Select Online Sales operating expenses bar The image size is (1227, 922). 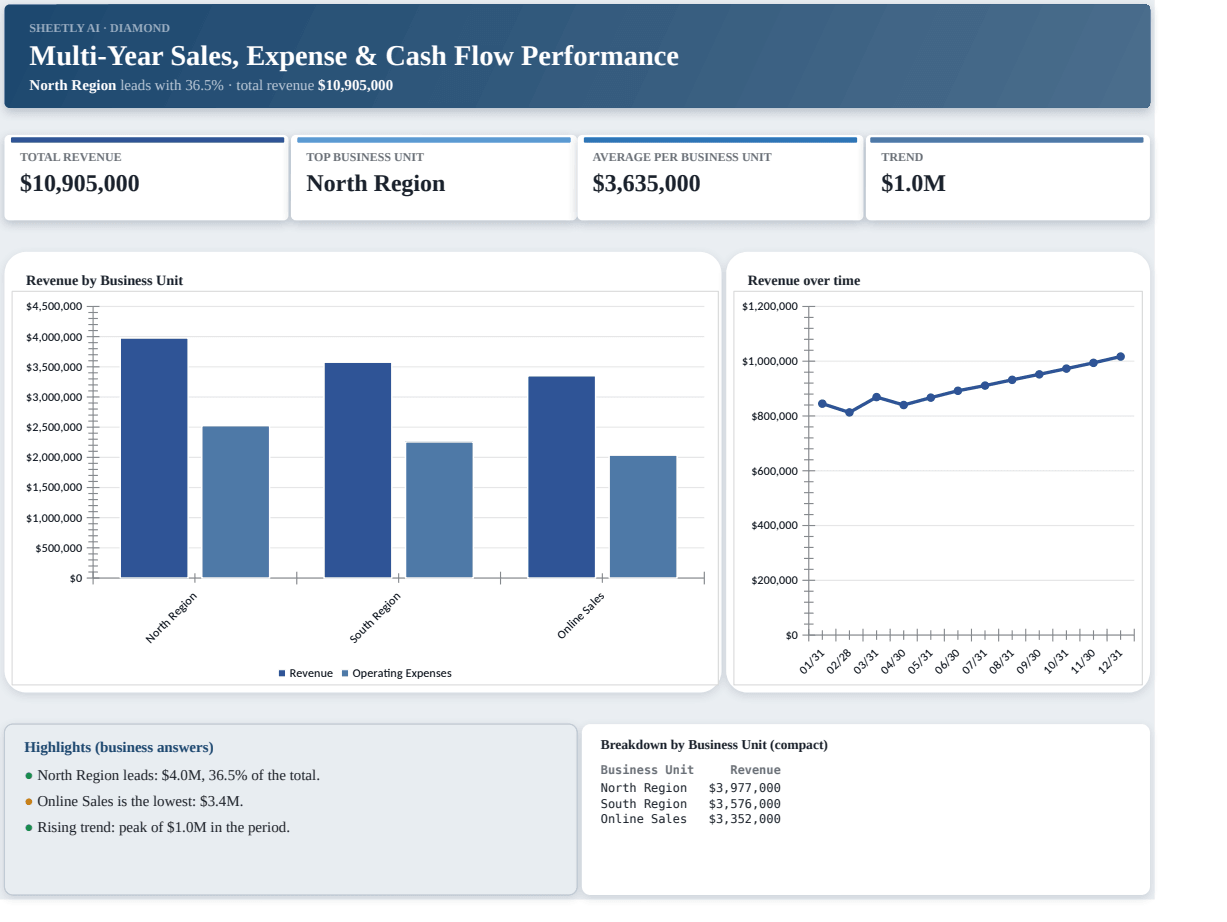pos(643,517)
